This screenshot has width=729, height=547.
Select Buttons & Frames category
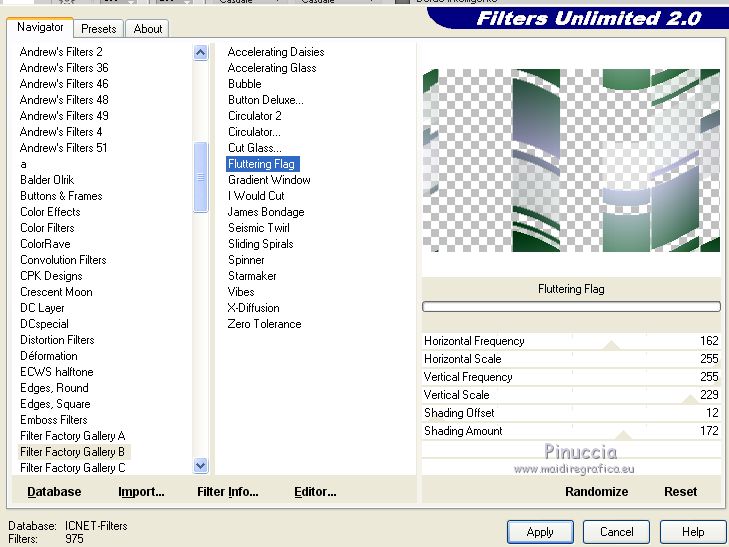coord(61,196)
